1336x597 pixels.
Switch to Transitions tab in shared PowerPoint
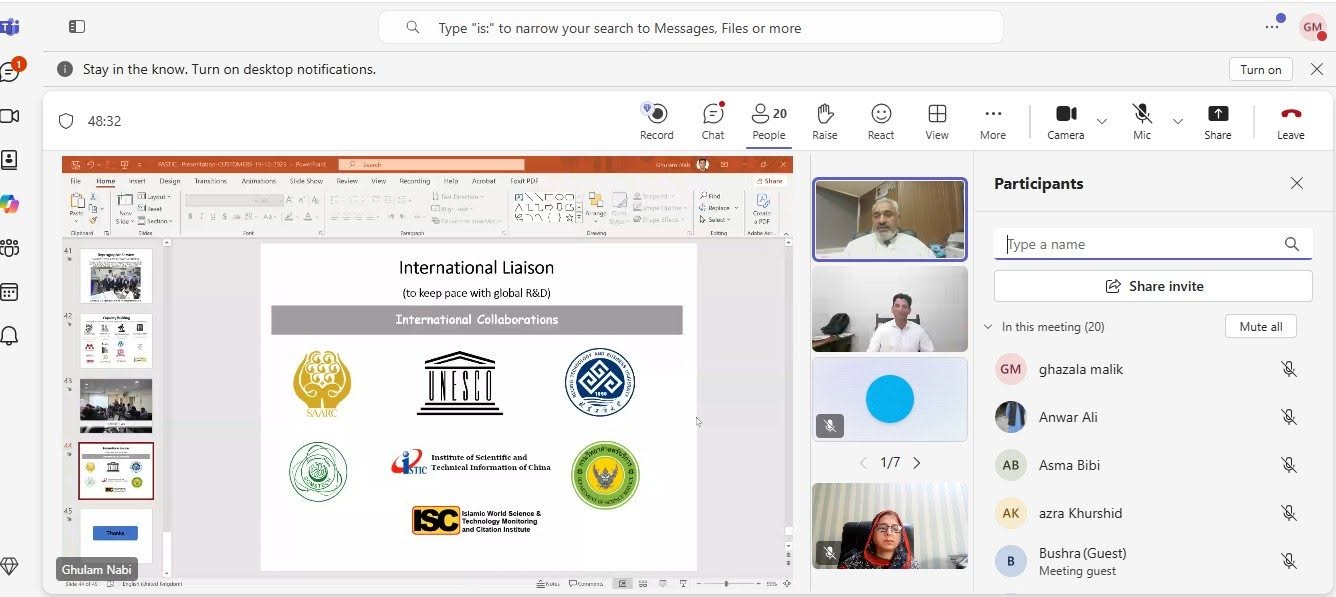click(210, 181)
